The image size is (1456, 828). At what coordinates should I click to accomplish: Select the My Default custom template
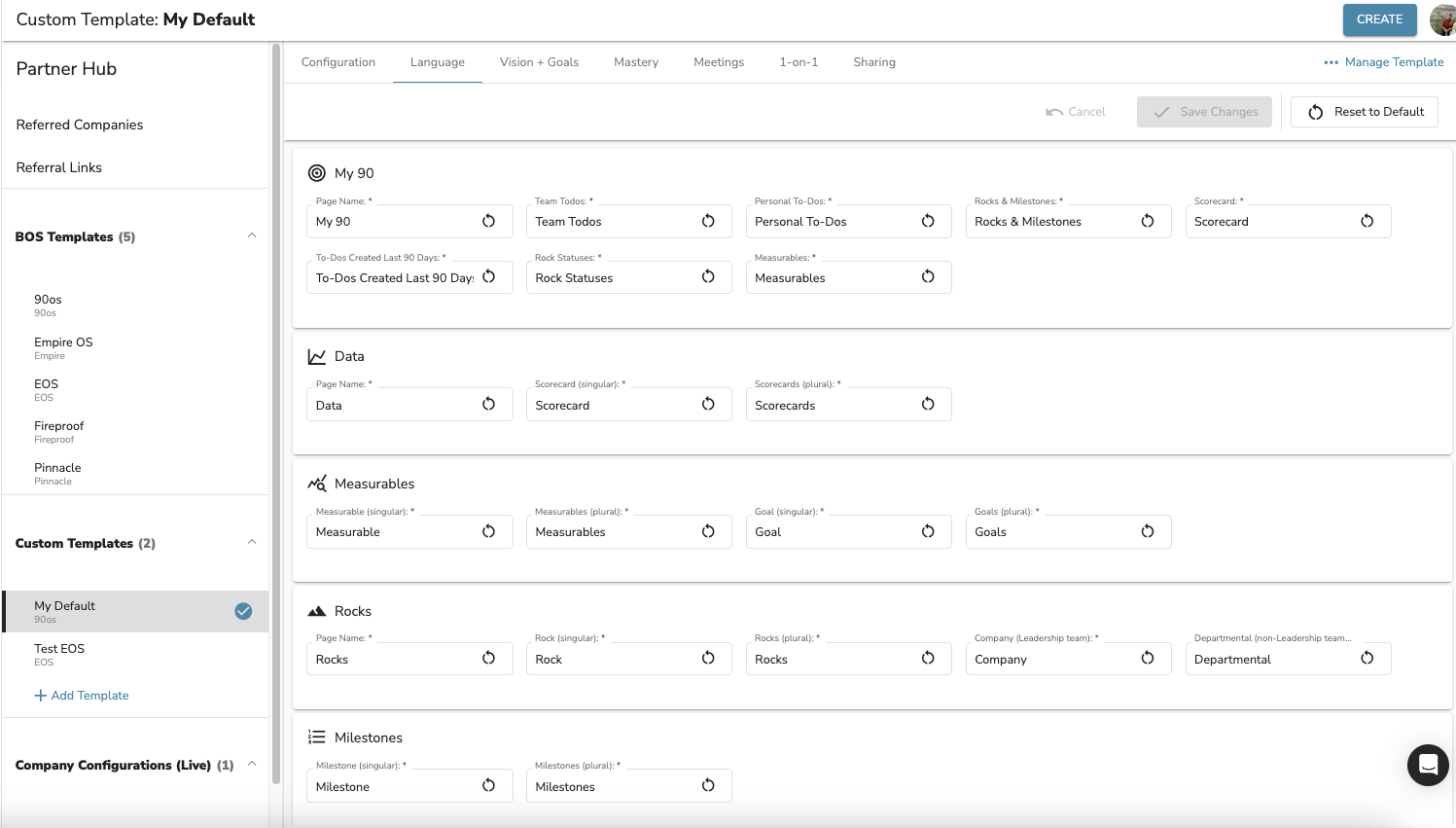click(x=135, y=611)
